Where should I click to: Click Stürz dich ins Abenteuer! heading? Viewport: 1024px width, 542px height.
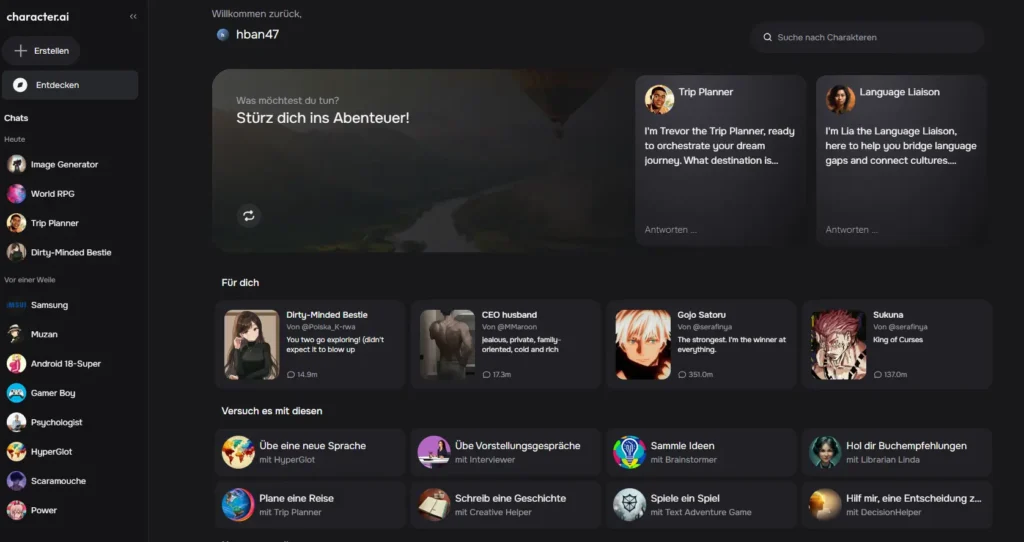coord(323,118)
